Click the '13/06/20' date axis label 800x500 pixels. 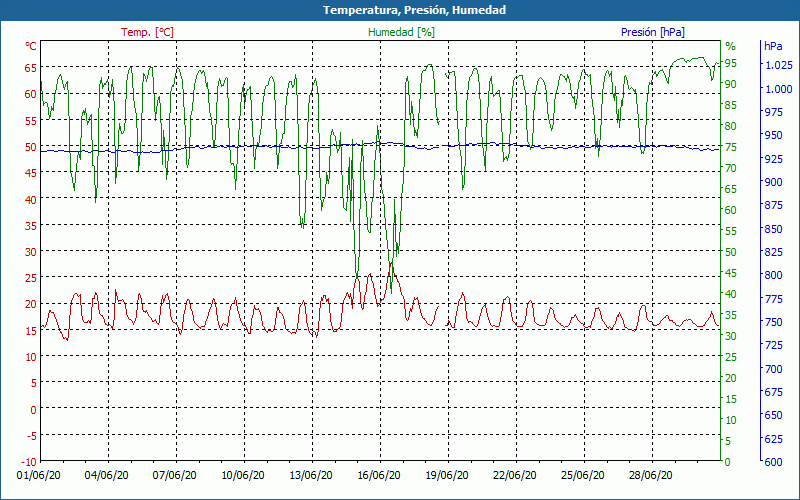coord(311,475)
